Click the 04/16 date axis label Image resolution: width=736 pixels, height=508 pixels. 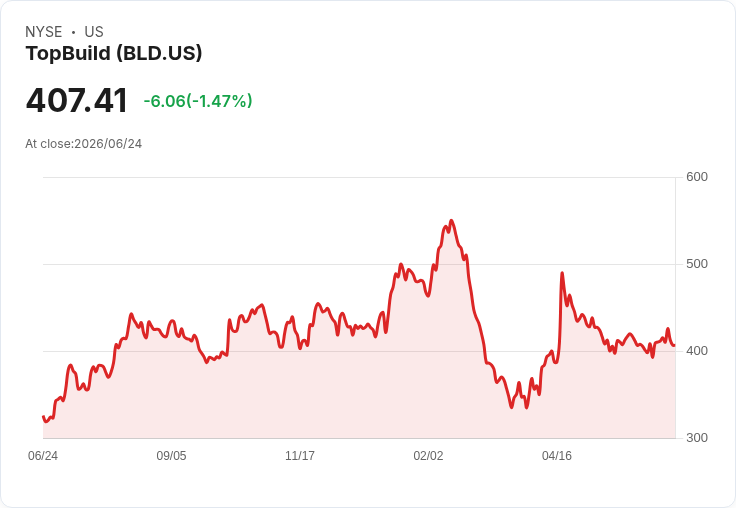(x=557, y=455)
